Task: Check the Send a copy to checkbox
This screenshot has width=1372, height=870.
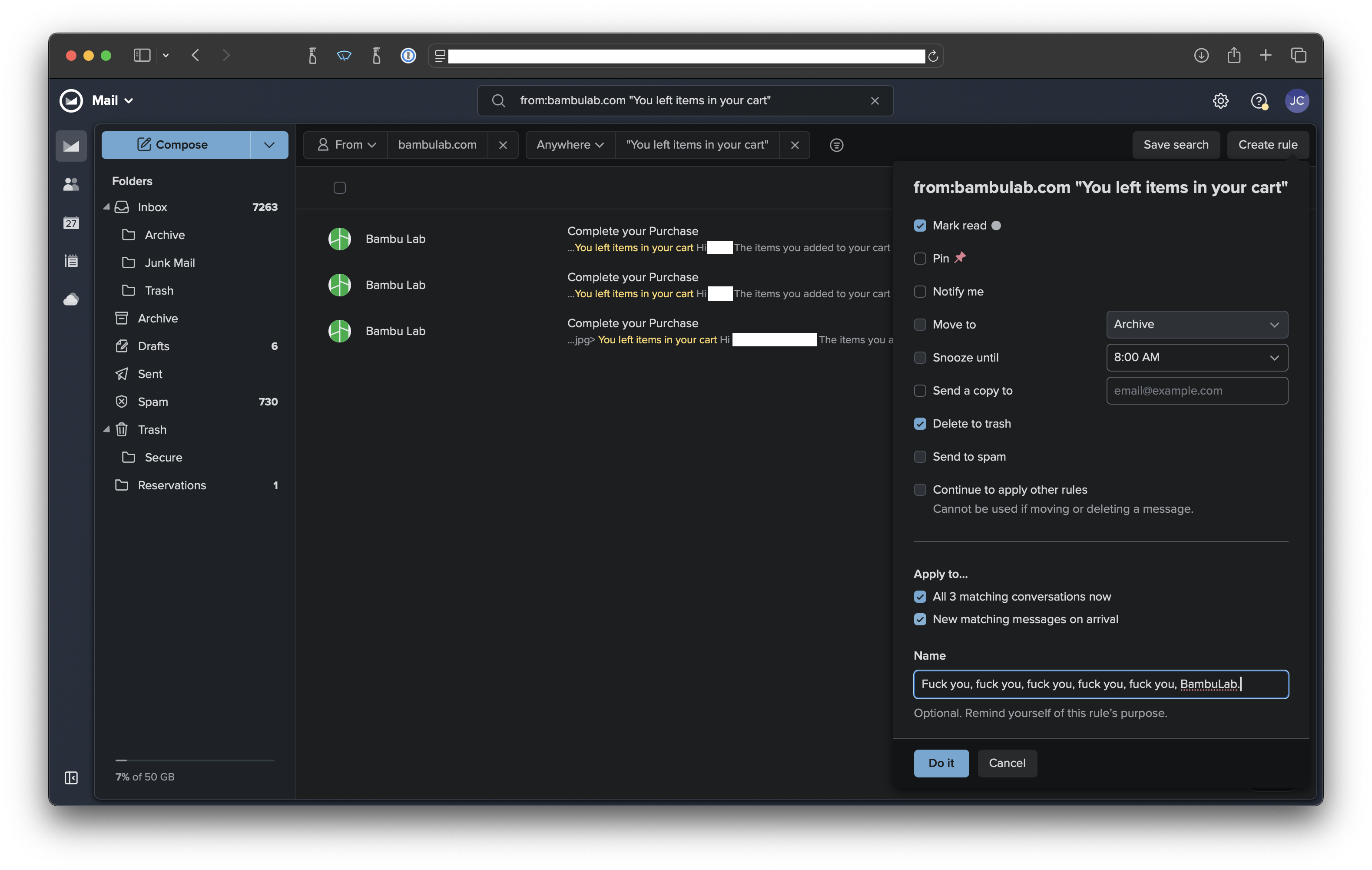Action: 920,391
